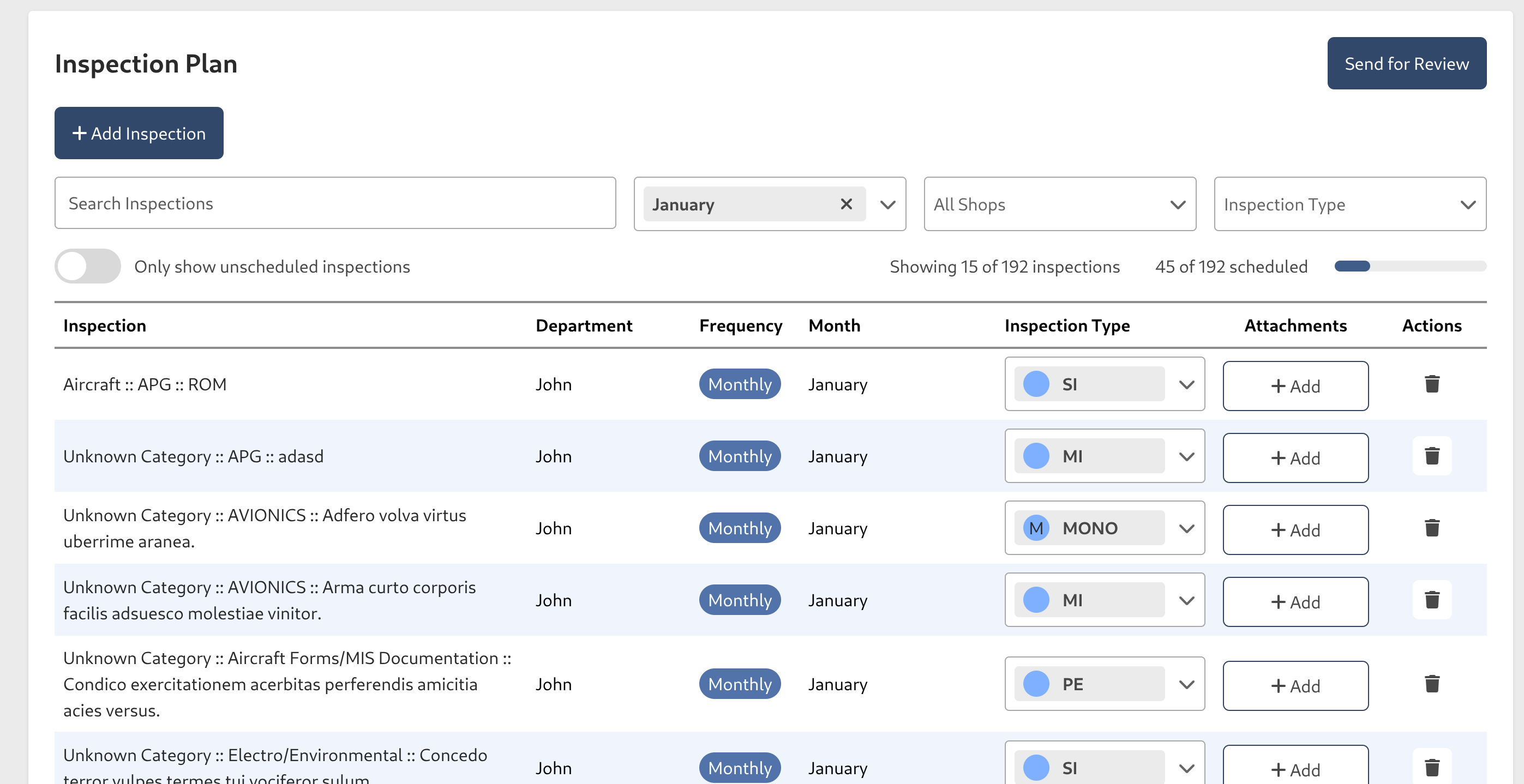Expand the All Shops dropdown
Screen dimensions: 1524x784
pos(1059,204)
